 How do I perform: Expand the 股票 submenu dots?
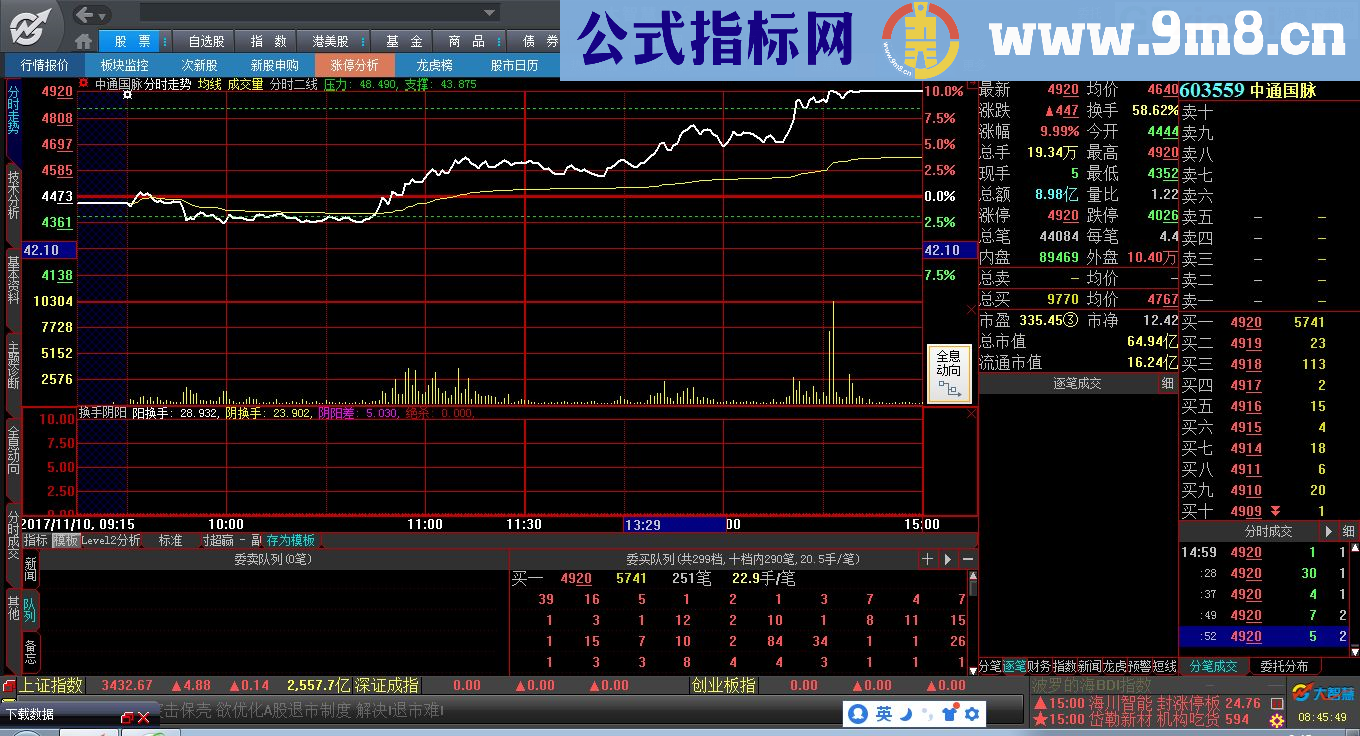164,41
